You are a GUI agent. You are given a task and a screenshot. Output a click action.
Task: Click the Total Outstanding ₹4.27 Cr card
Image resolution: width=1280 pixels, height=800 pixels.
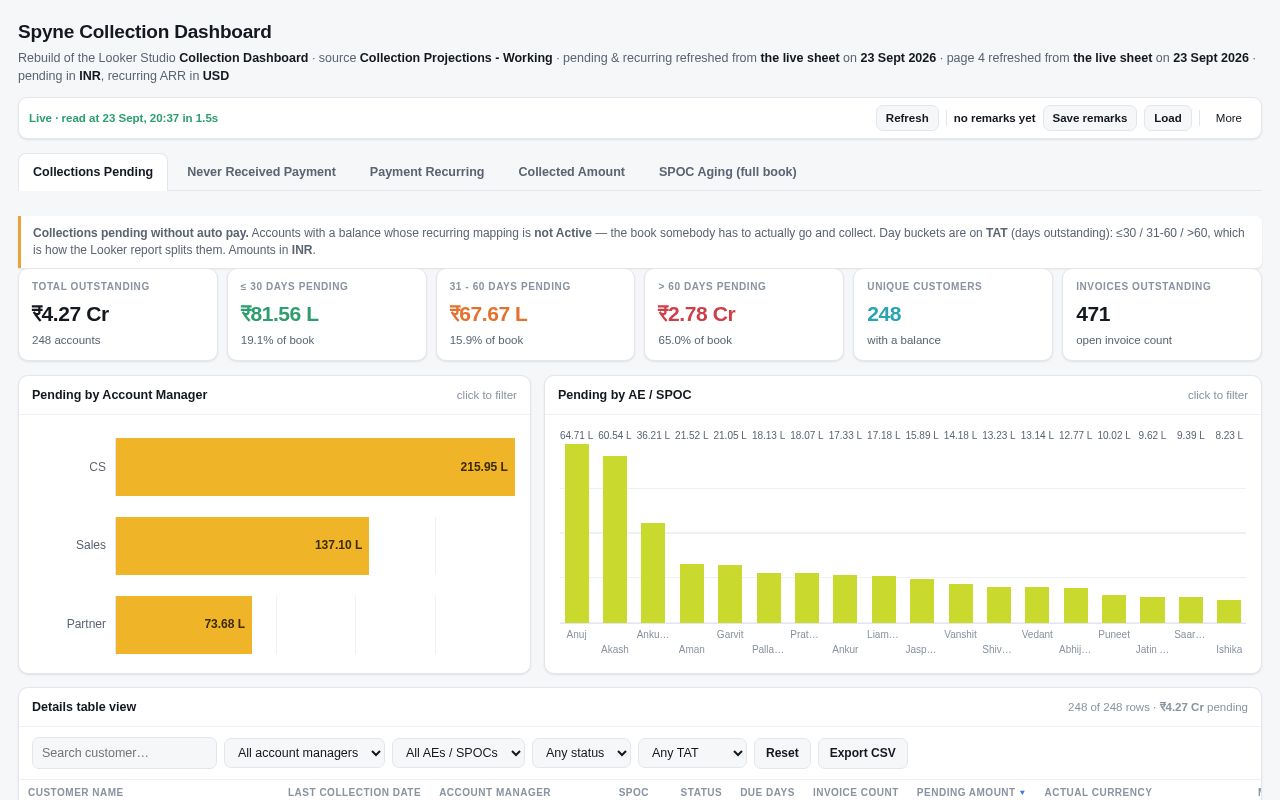(118, 314)
